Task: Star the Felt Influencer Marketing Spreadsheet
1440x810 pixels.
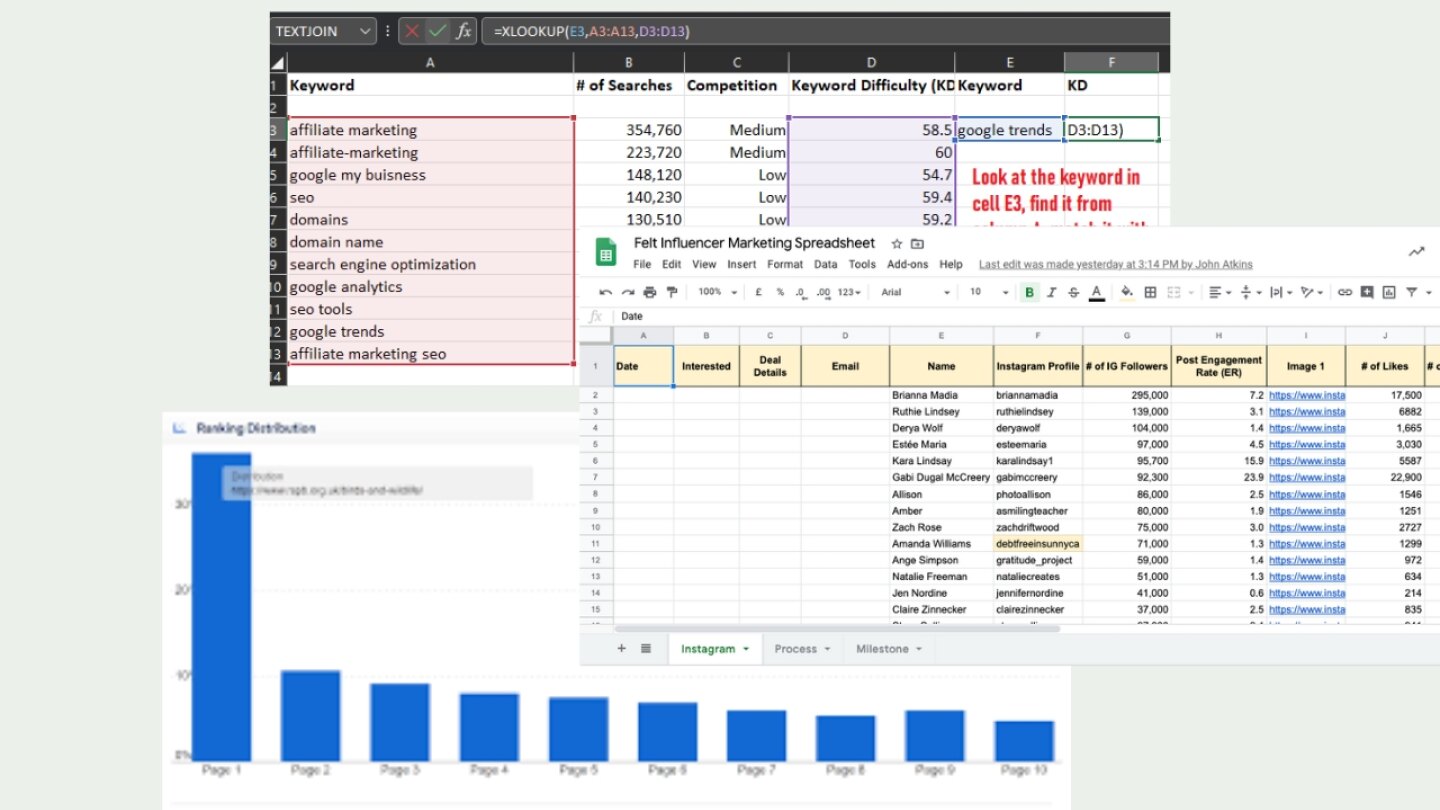Action: [x=897, y=243]
